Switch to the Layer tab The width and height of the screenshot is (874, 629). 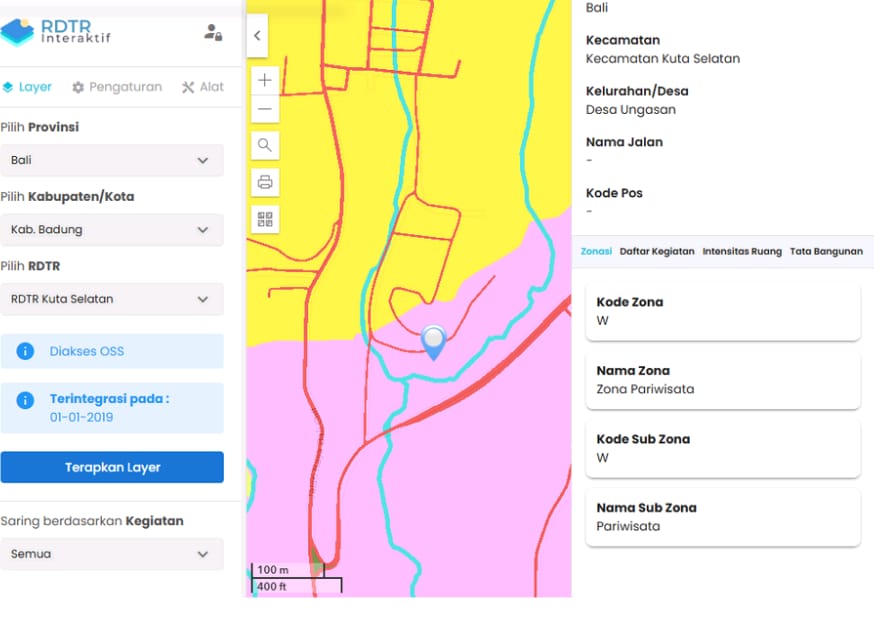coord(27,87)
